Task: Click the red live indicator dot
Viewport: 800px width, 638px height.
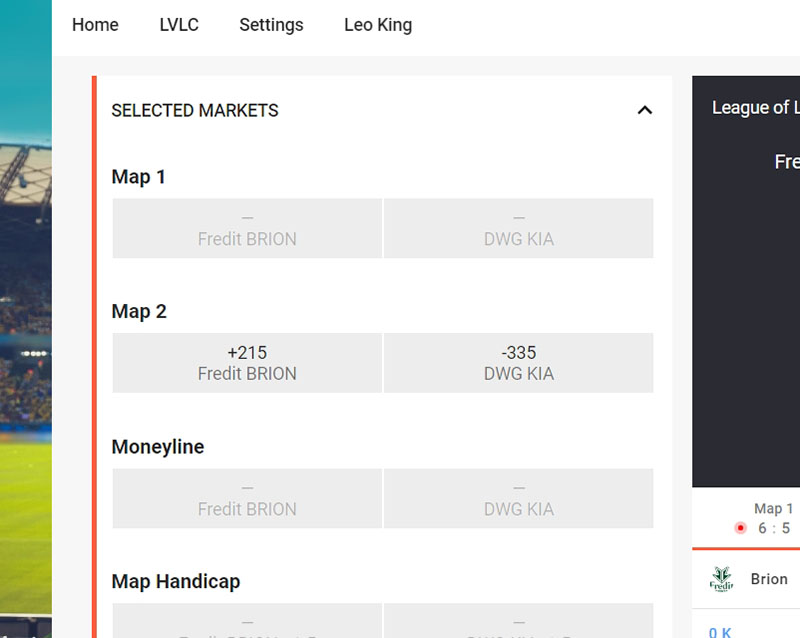Action: pyautogui.click(x=740, y=528)
